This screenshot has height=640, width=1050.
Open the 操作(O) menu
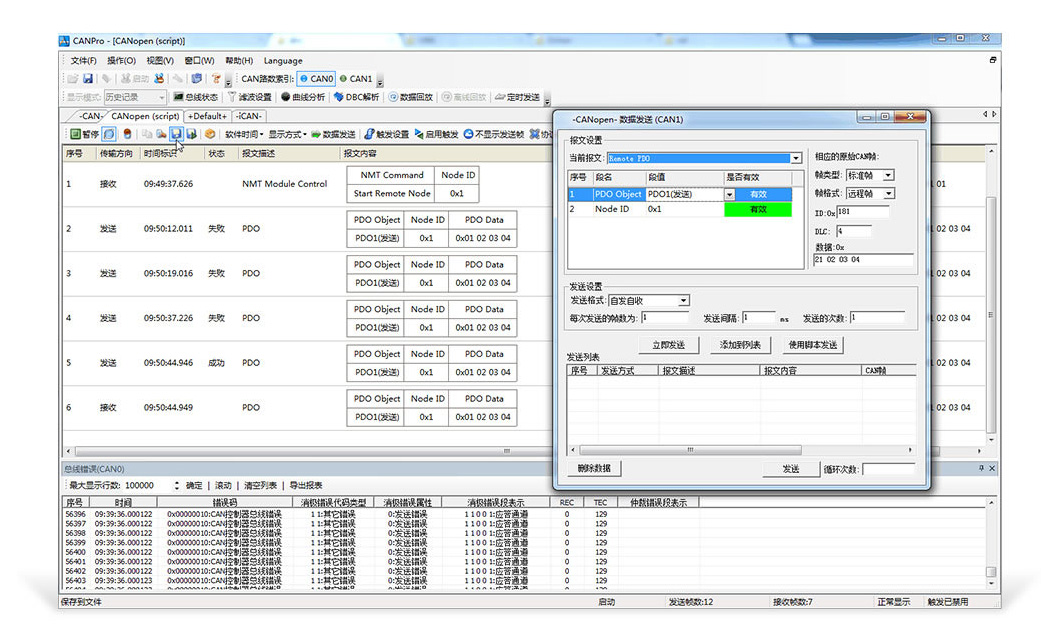point(121,61)
